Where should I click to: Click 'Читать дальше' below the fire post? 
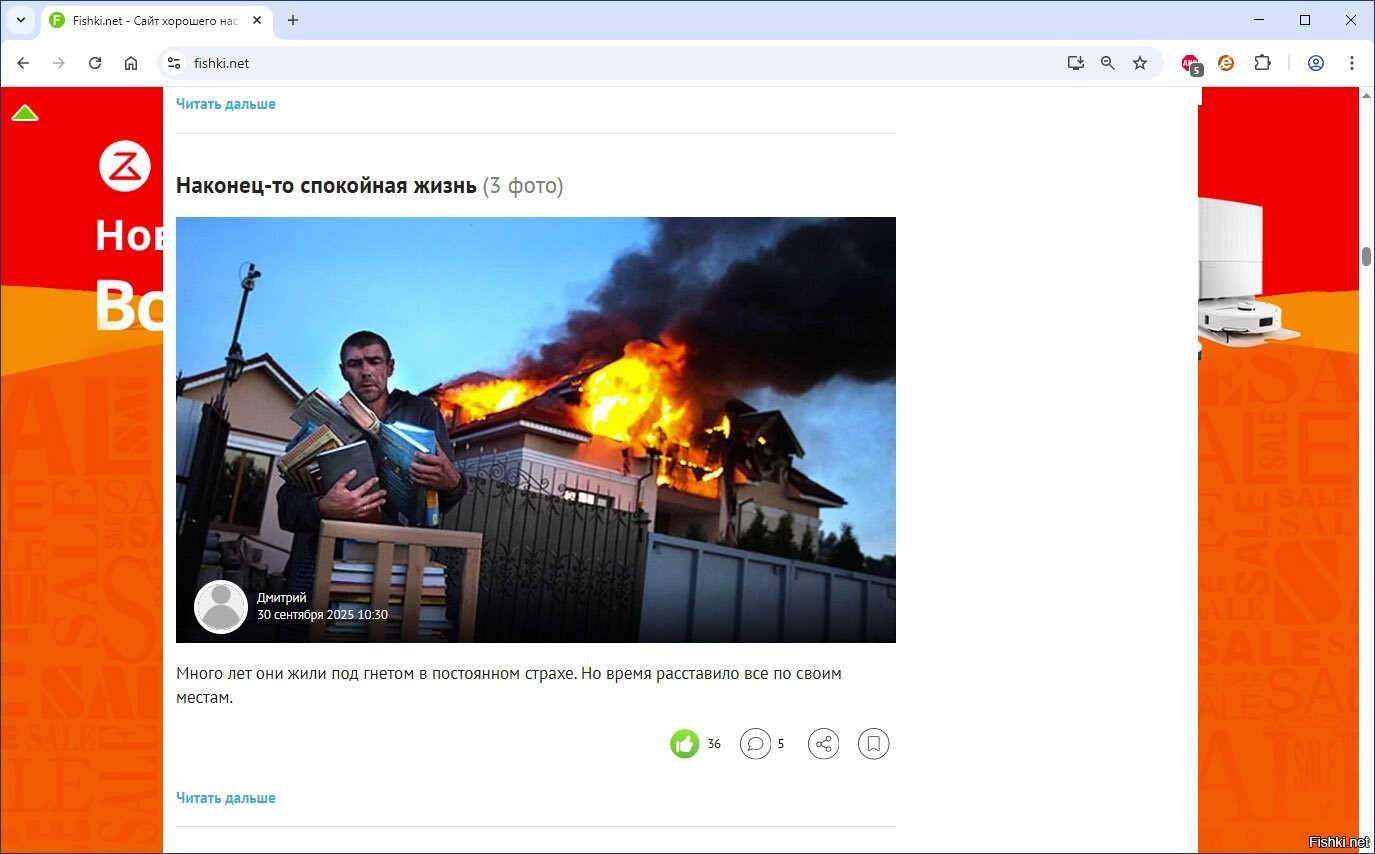coord(226,798)
